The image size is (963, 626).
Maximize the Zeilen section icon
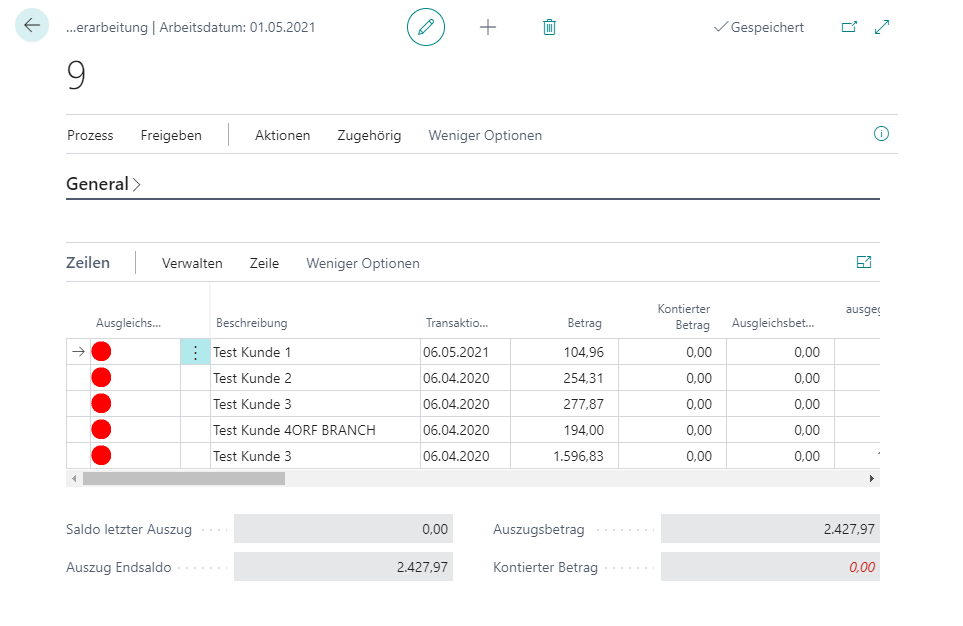[864, 262]
